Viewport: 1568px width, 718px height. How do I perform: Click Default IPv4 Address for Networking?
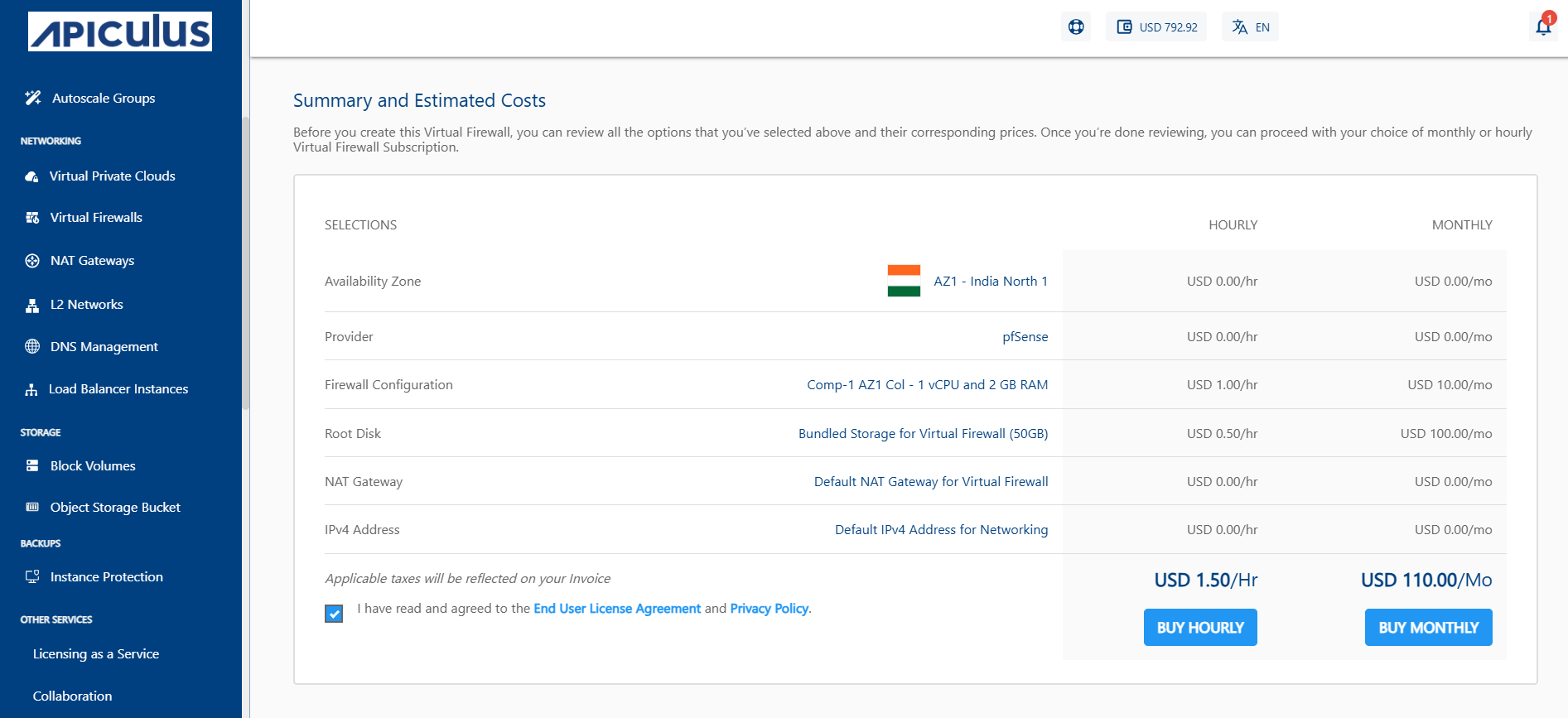point(942,530)
